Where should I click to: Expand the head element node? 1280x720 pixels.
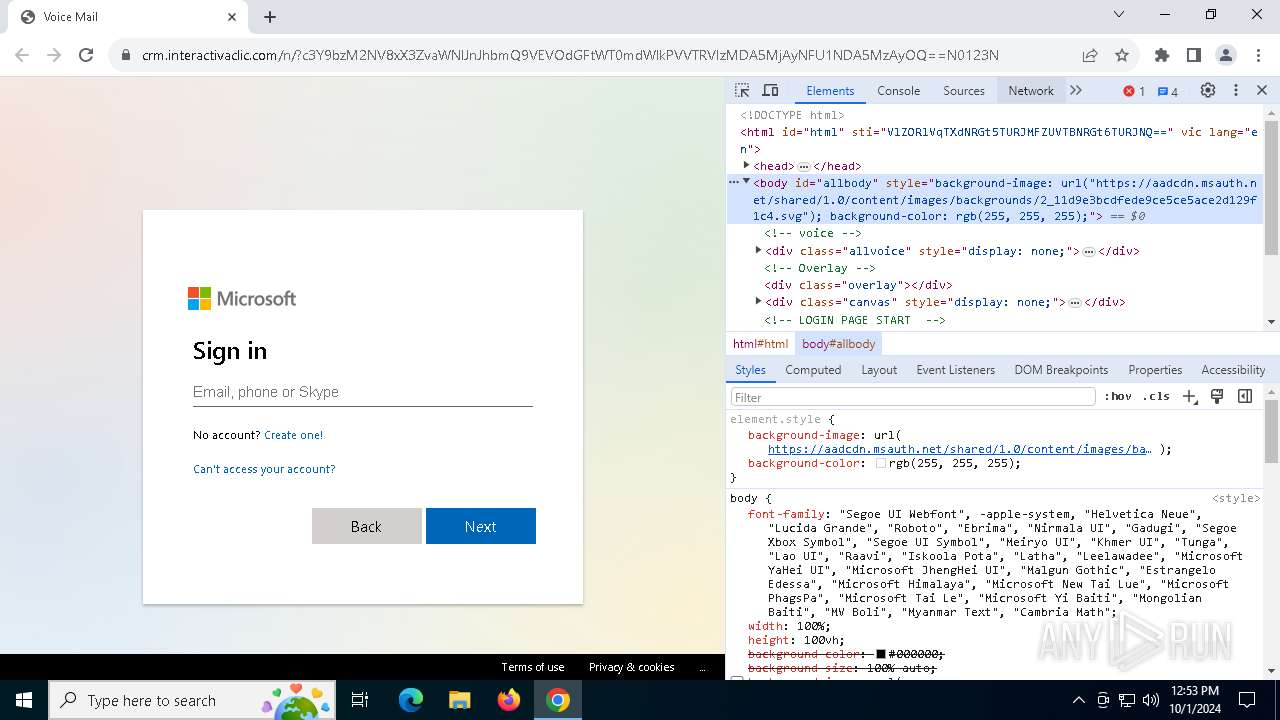click(746, 165)
